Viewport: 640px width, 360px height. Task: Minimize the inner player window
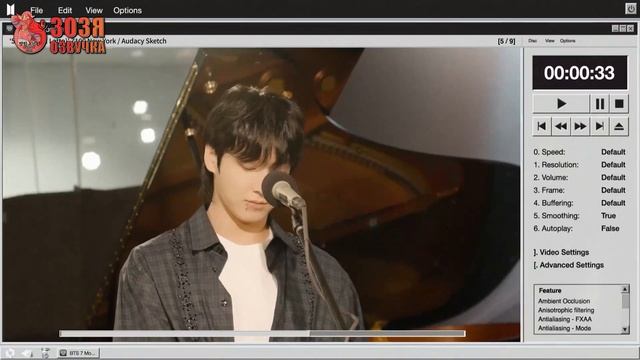(615, 29)
